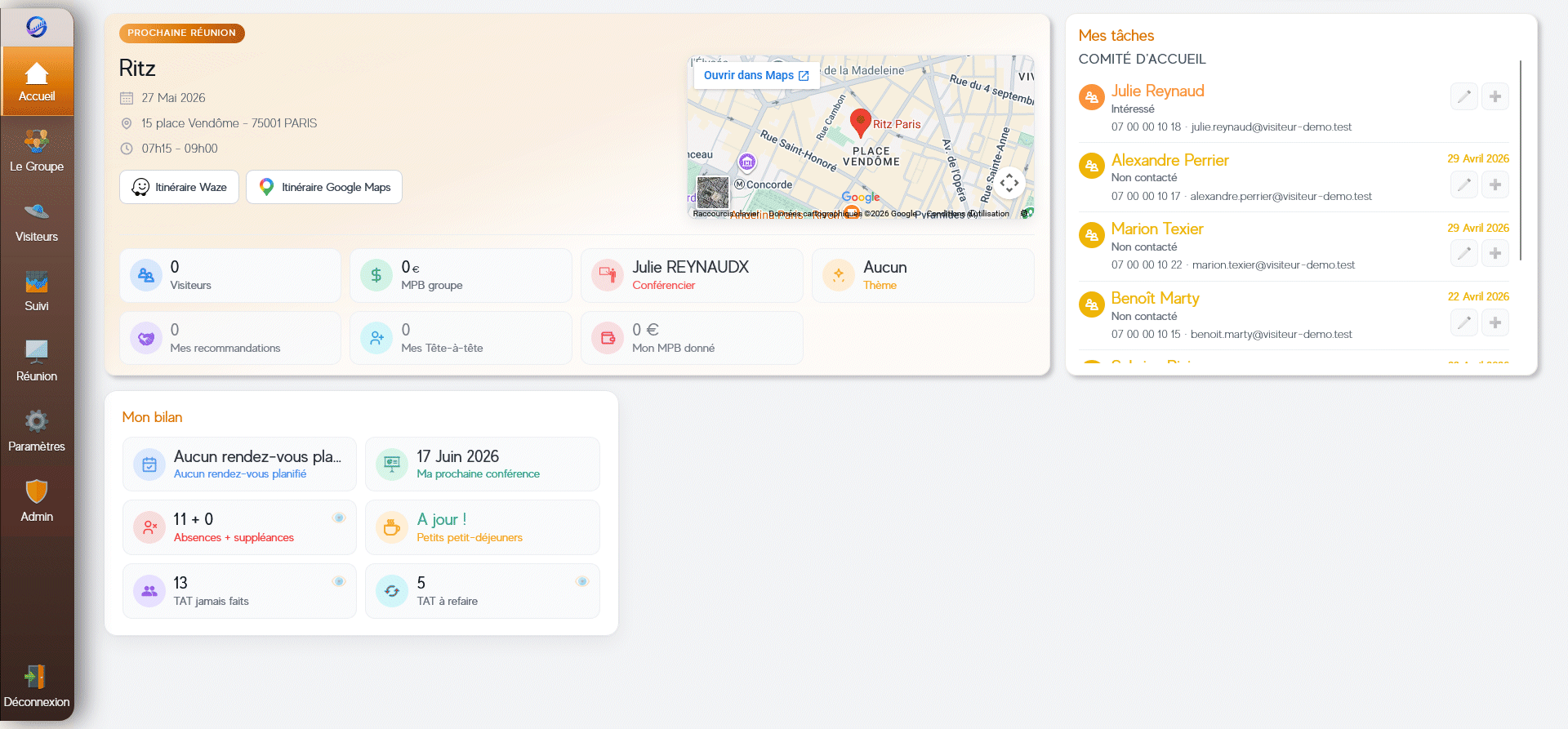Open the Visiteurs section
This screenshot has height=729, width=1568.
coord(37,221)
